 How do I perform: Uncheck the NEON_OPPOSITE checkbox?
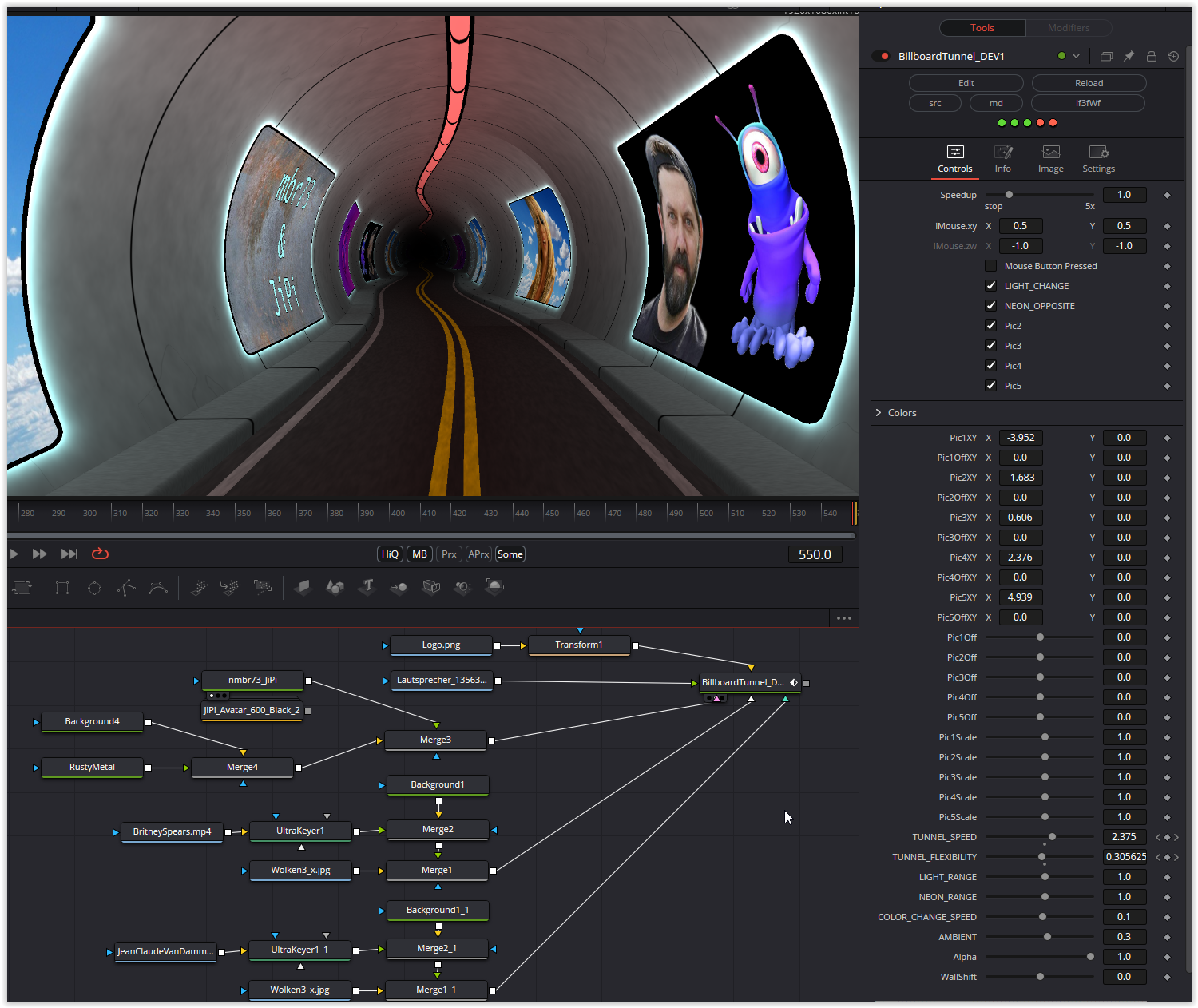pos(990,306)
